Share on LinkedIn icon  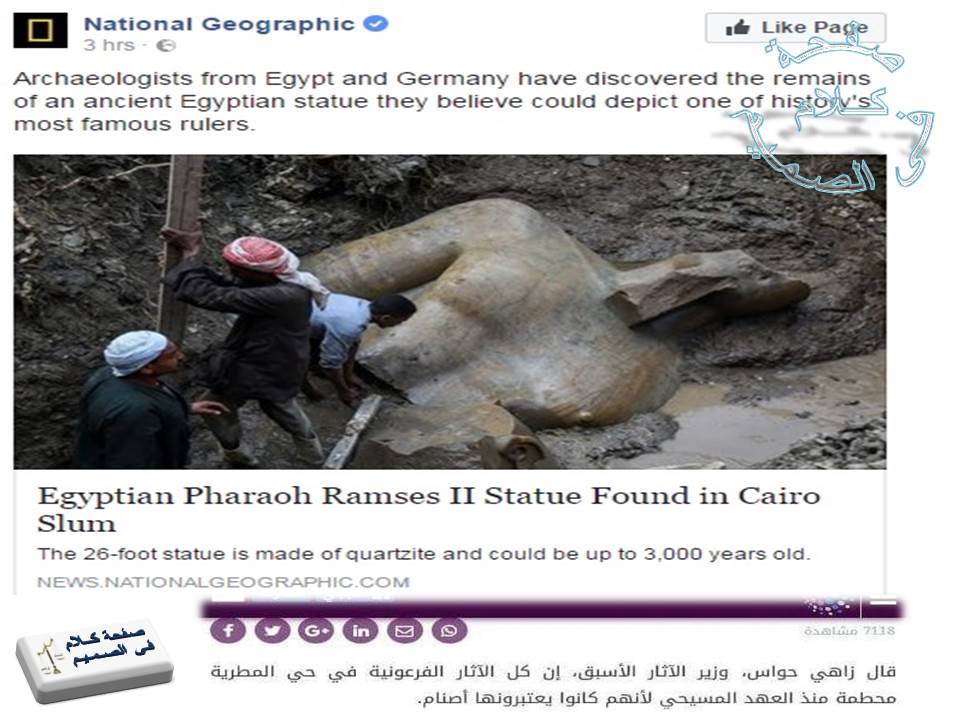(x=361, y=631)
